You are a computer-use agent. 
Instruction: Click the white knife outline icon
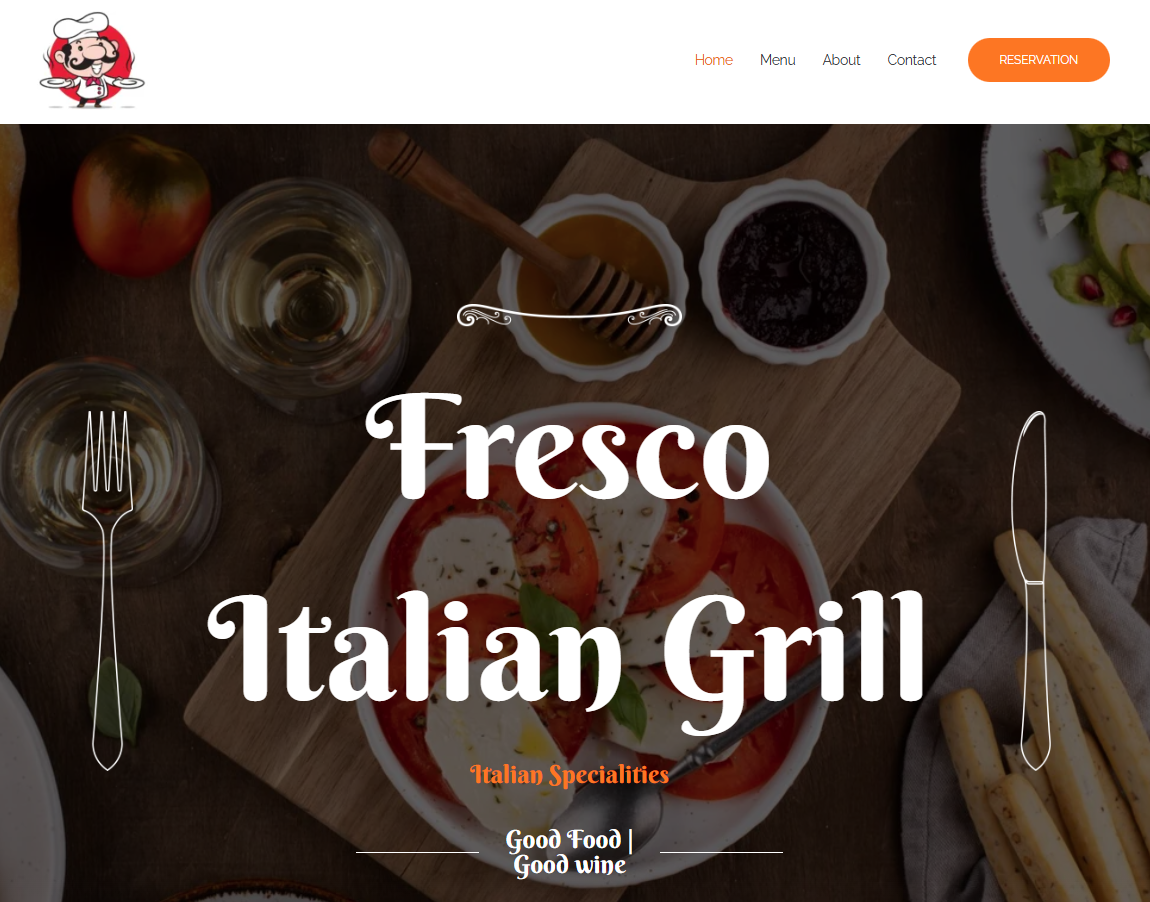tap(1032, 590)
